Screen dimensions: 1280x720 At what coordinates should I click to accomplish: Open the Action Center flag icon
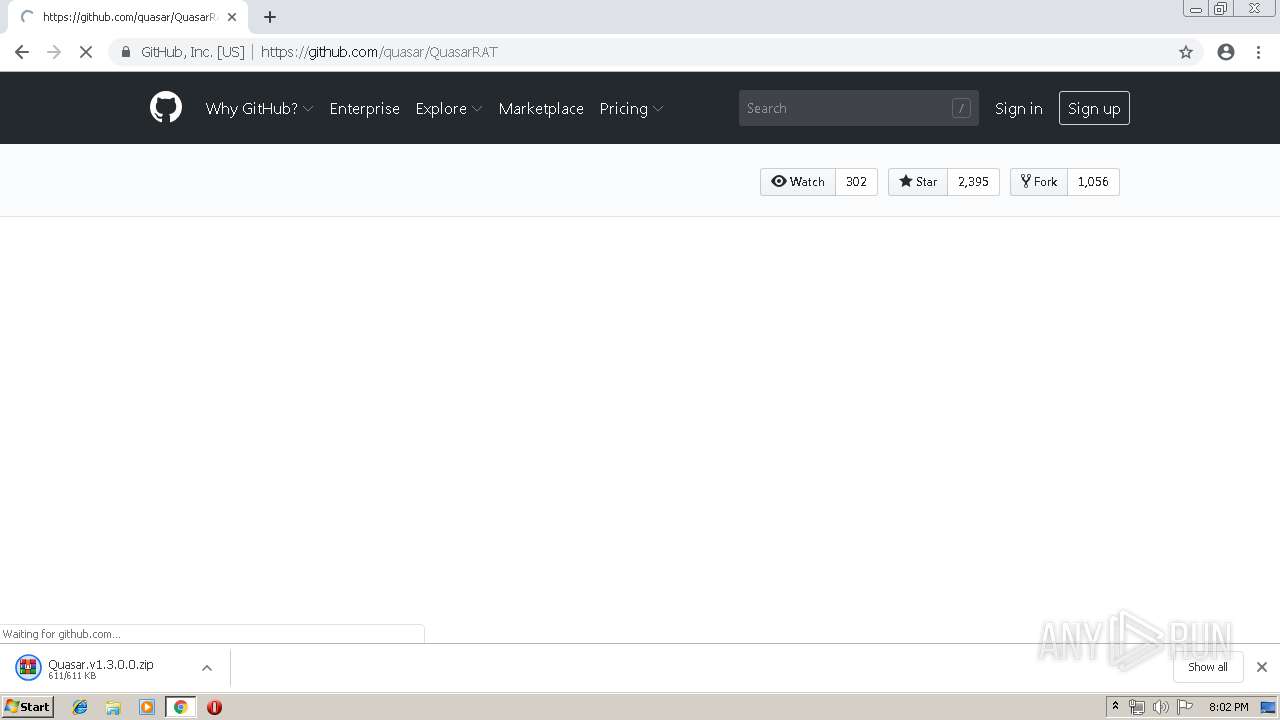coord(1185,707)
